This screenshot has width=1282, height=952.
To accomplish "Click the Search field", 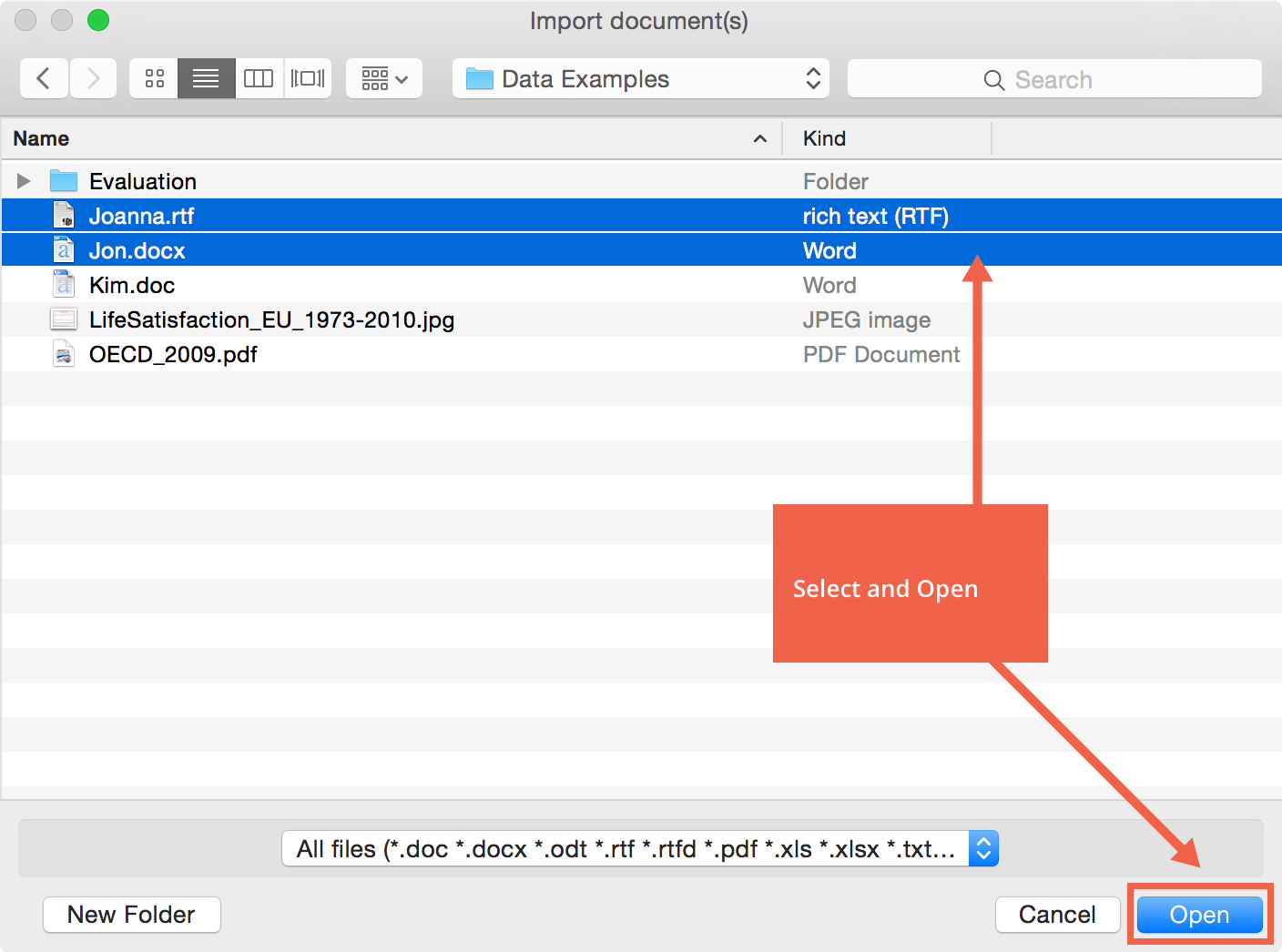I will click(1054, 79).
